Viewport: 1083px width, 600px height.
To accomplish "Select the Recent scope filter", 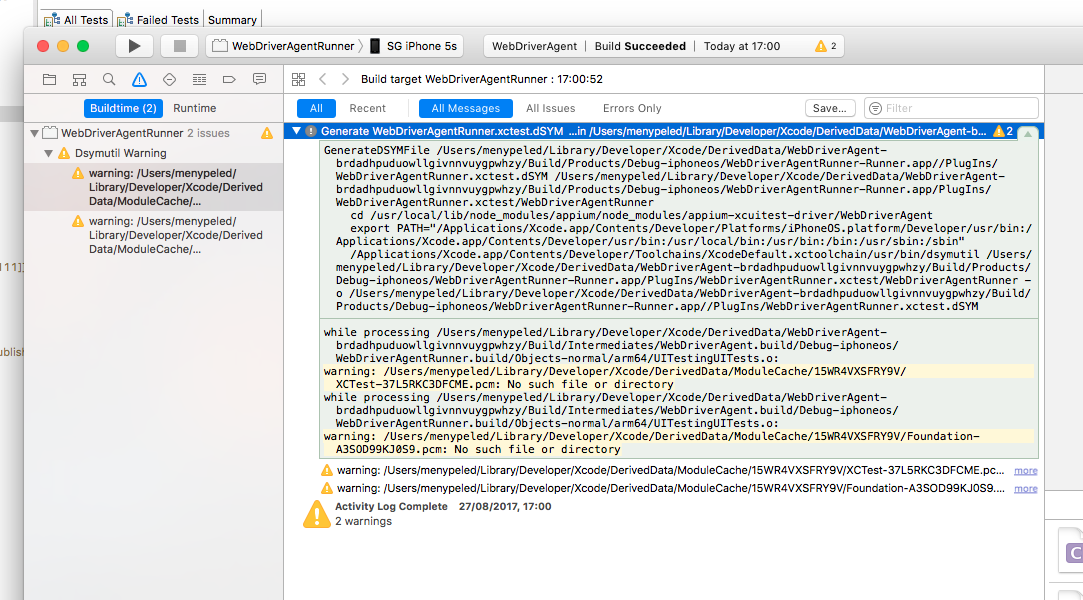I will [x=367, y=108].
